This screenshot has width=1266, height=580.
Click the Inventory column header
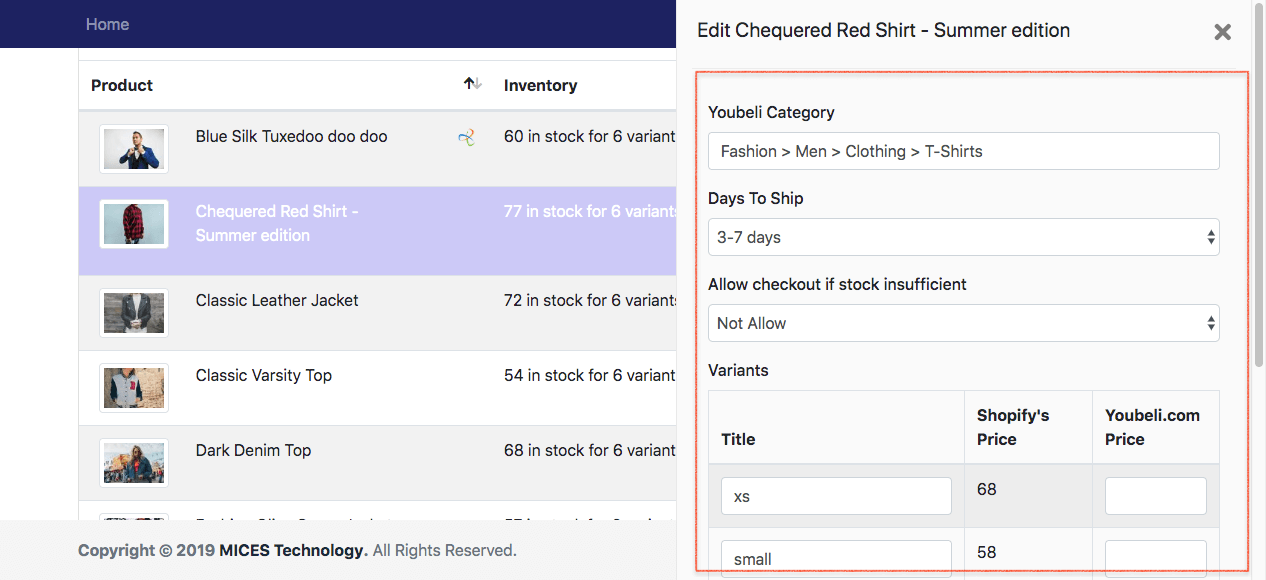pyautogui.click(x=540, y=86)
